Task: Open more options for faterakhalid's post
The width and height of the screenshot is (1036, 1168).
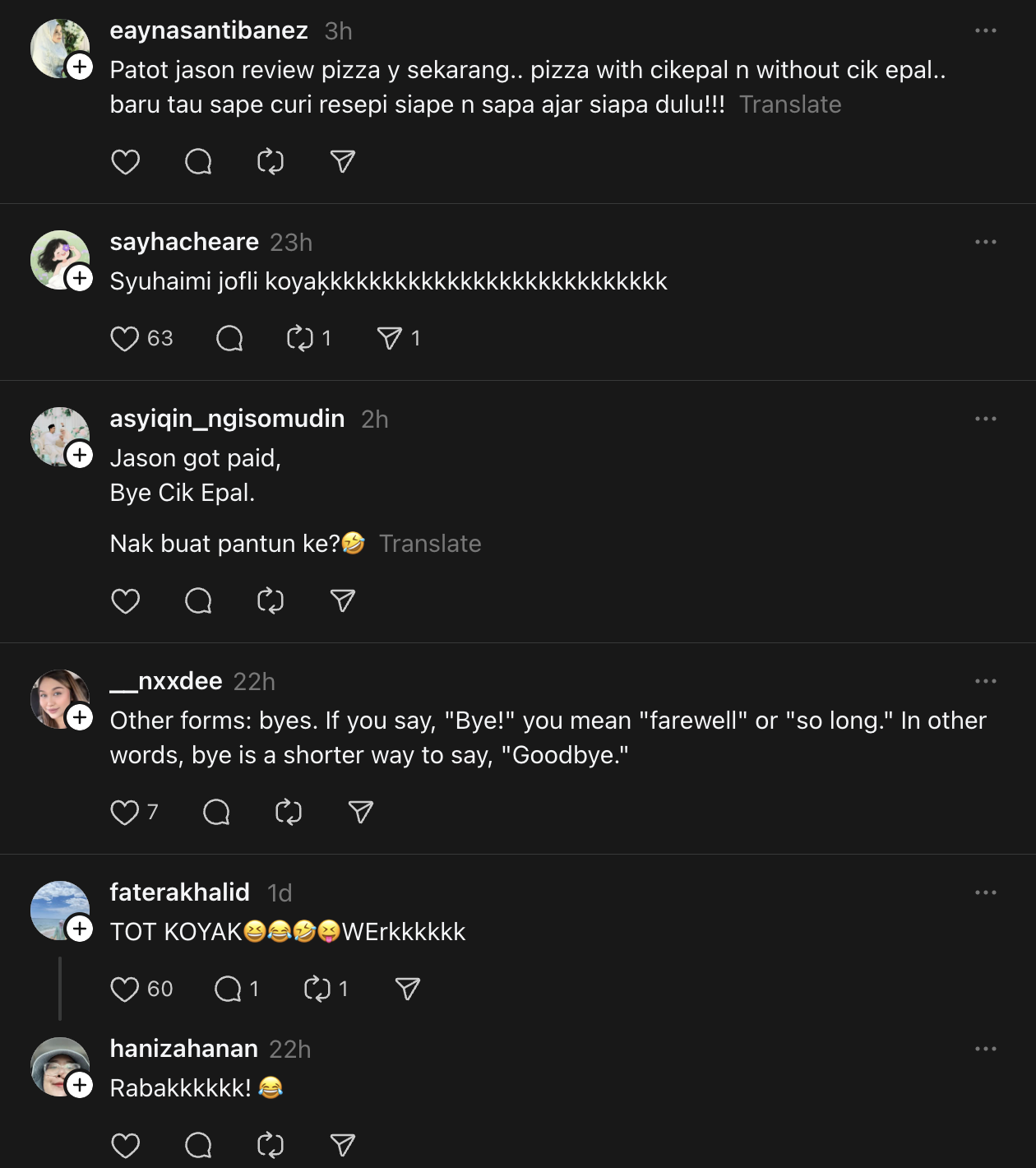Action: (x=985, y=892)
